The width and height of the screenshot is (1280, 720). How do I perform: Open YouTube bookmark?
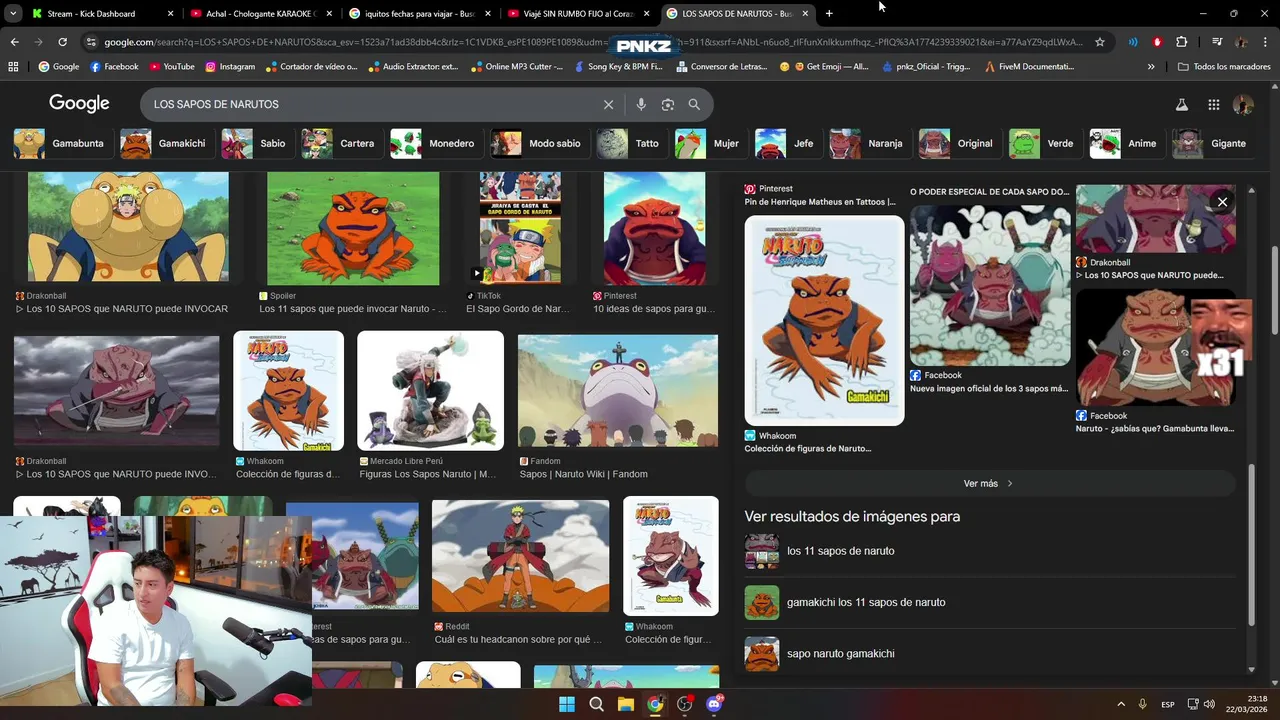[x=171, y=66]
